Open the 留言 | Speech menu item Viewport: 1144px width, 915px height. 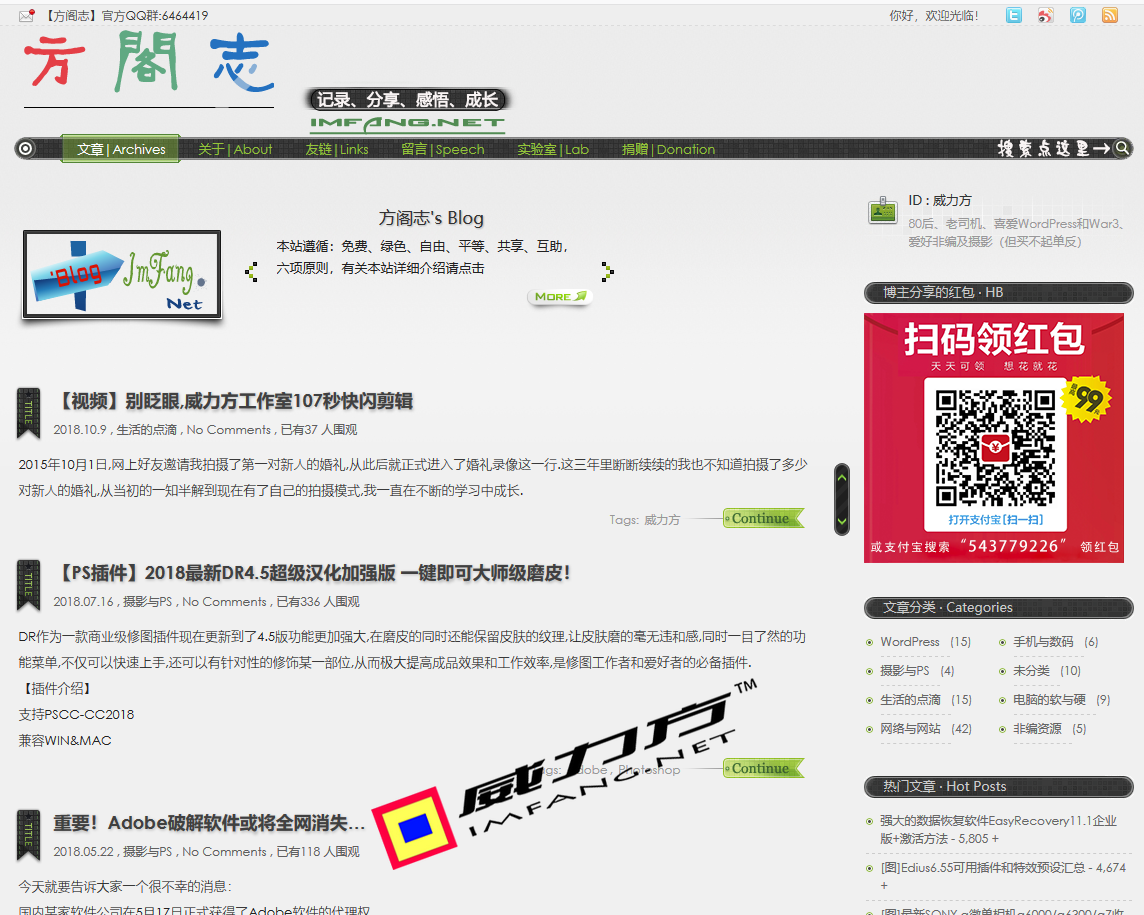coord(442,149)
